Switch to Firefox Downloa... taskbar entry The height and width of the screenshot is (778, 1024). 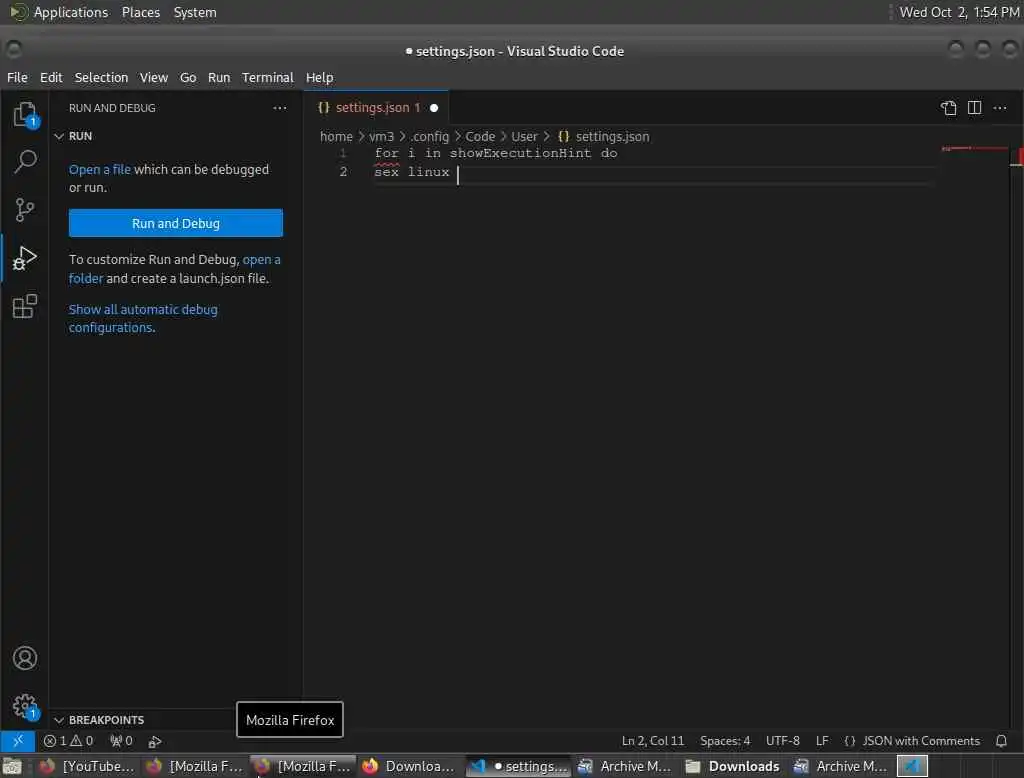[x=409, y=766]
